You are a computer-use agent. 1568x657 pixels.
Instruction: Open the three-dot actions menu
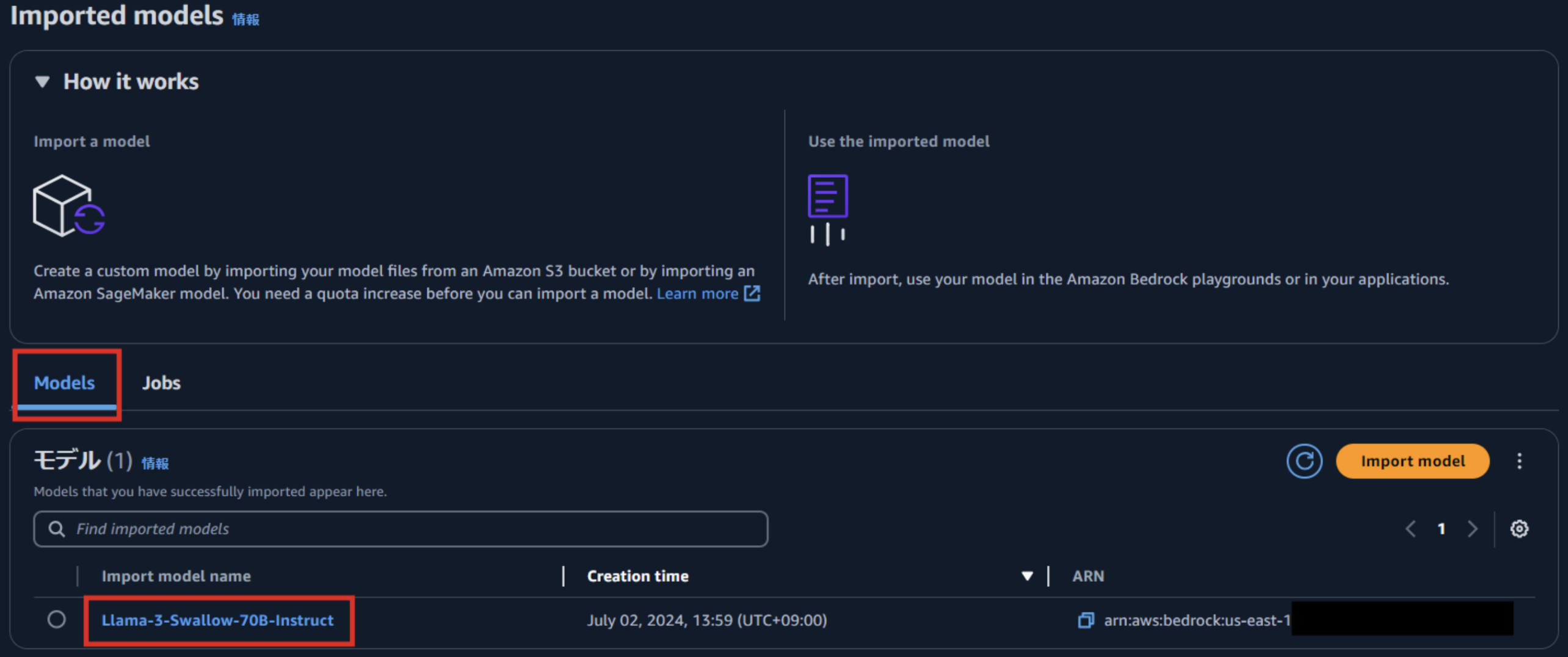(1520, 461)
